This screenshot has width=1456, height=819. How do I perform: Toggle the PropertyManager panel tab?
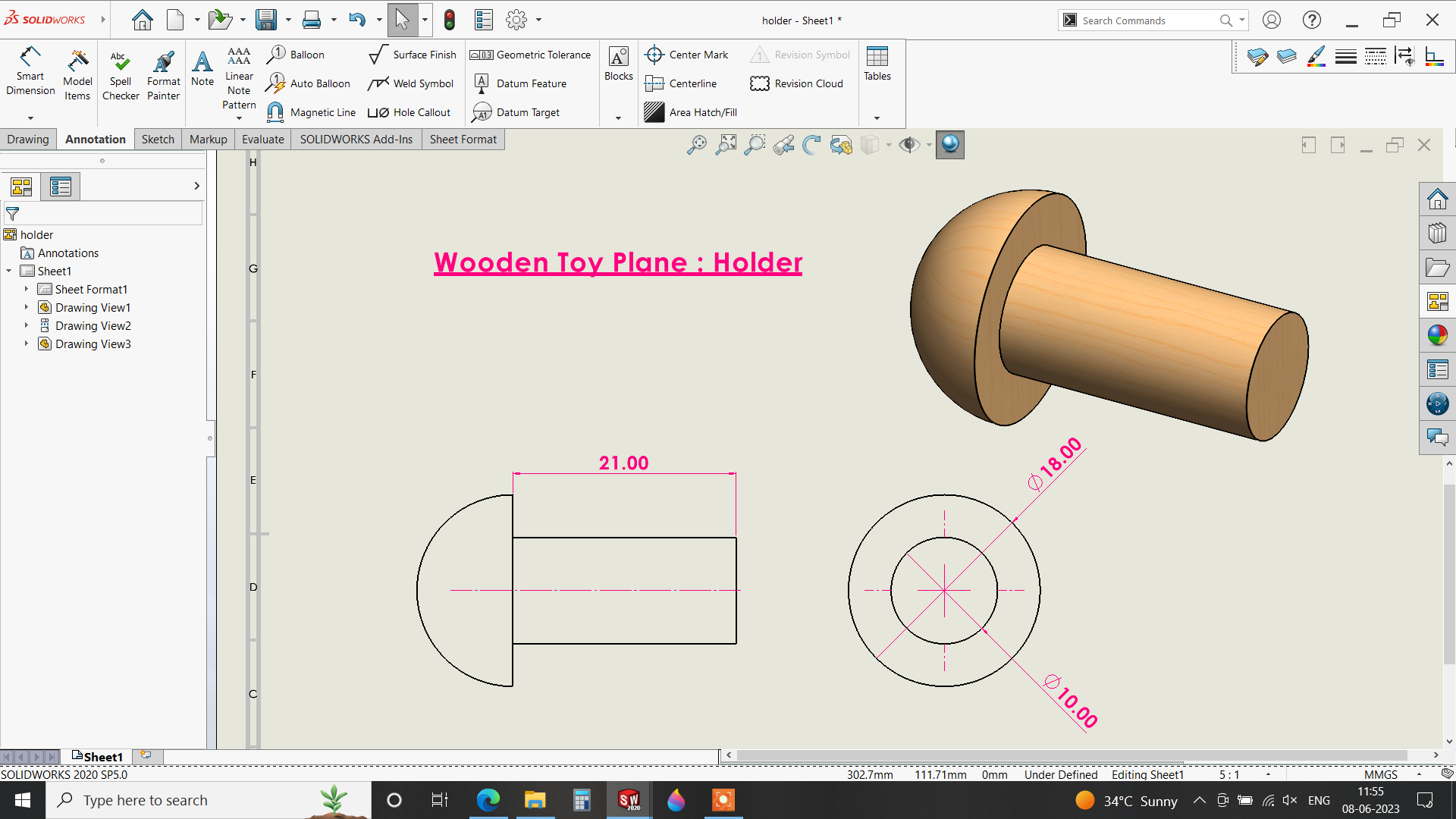click(x=60, y=187)
